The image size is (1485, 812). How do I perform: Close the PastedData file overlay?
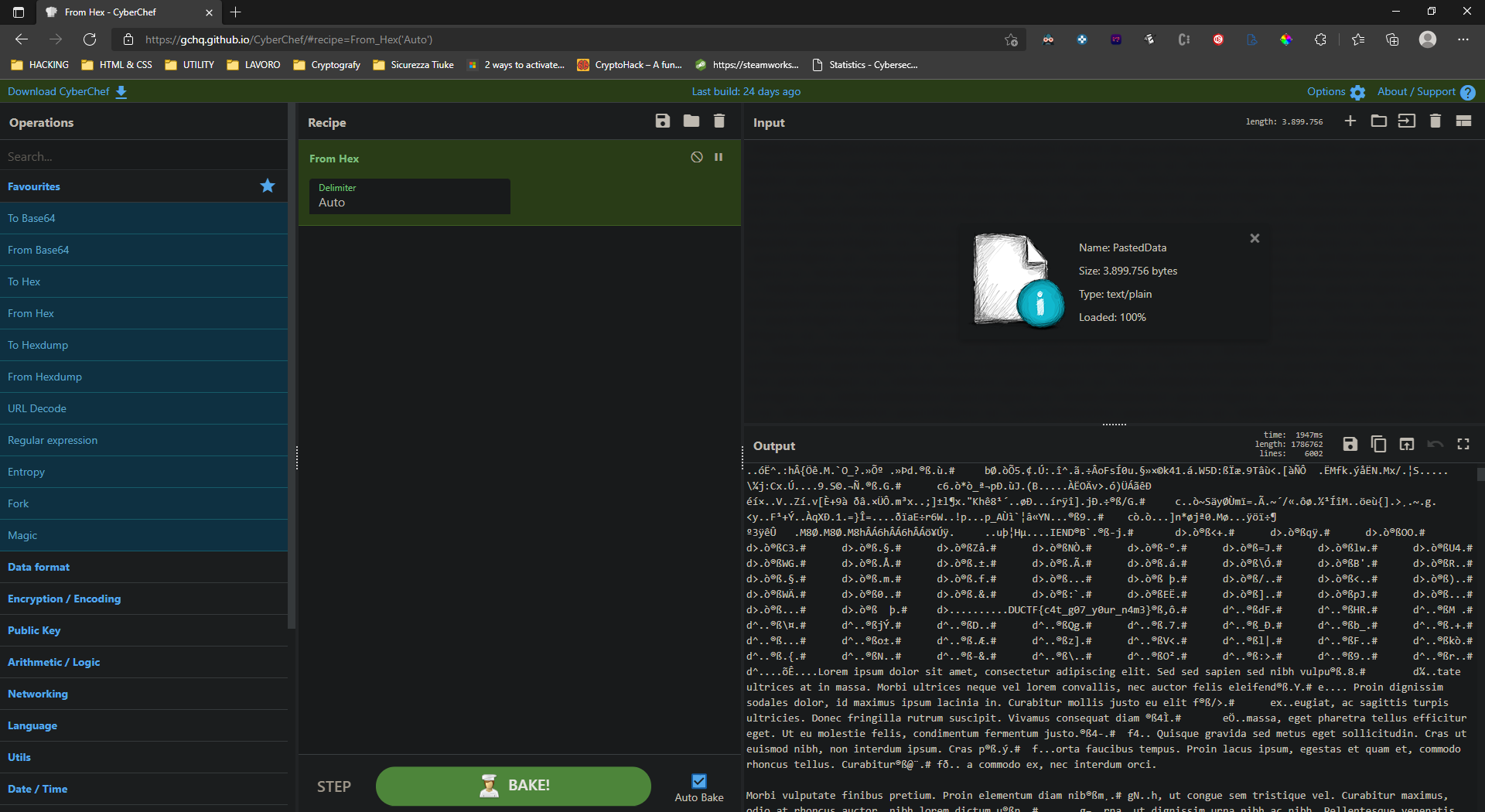coord(1255,238)
